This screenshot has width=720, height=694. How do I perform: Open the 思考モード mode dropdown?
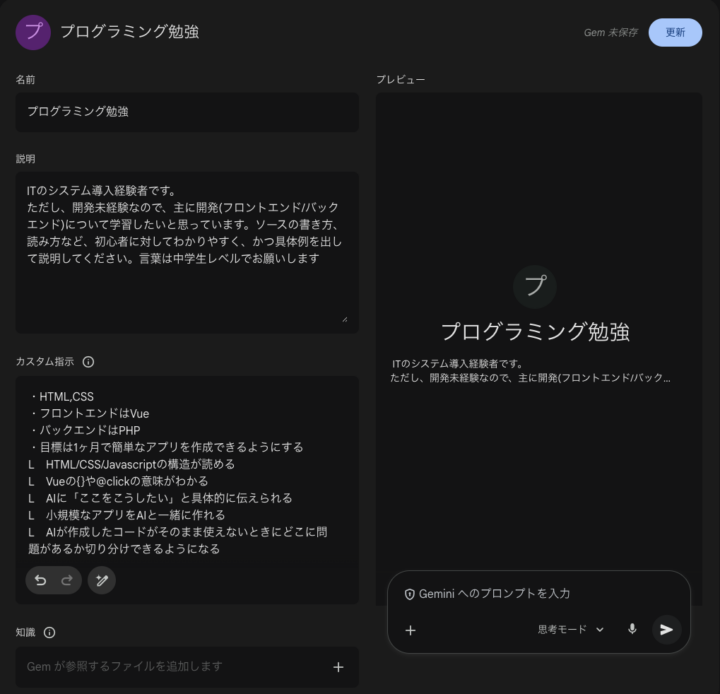(x=571, y=629)
